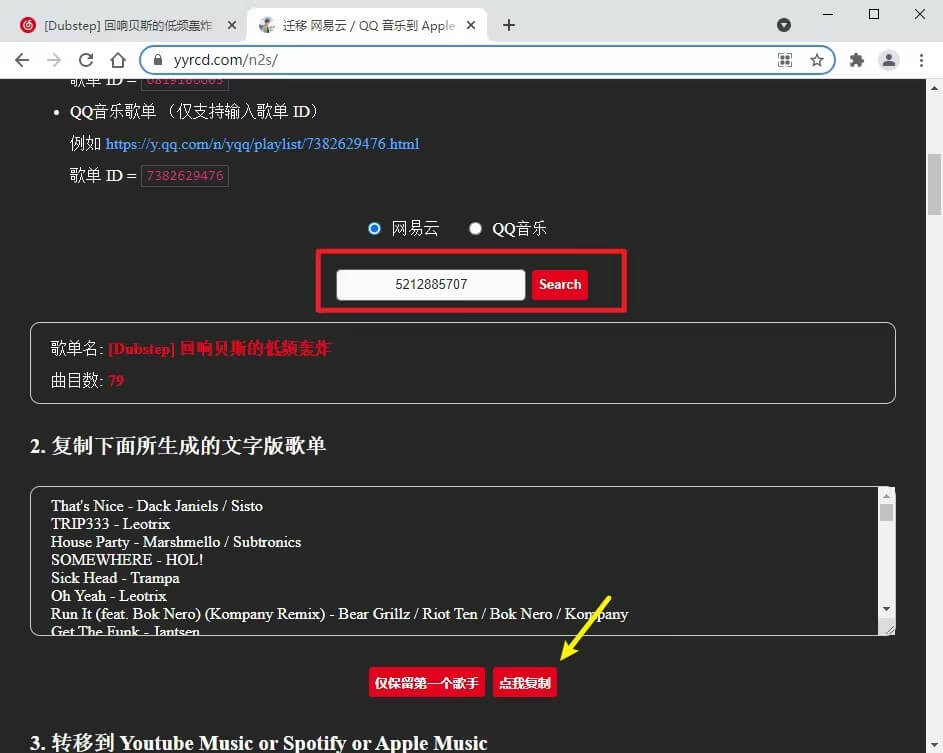
Task: Click the 点我复制 copy button
Action: [524, 682]
